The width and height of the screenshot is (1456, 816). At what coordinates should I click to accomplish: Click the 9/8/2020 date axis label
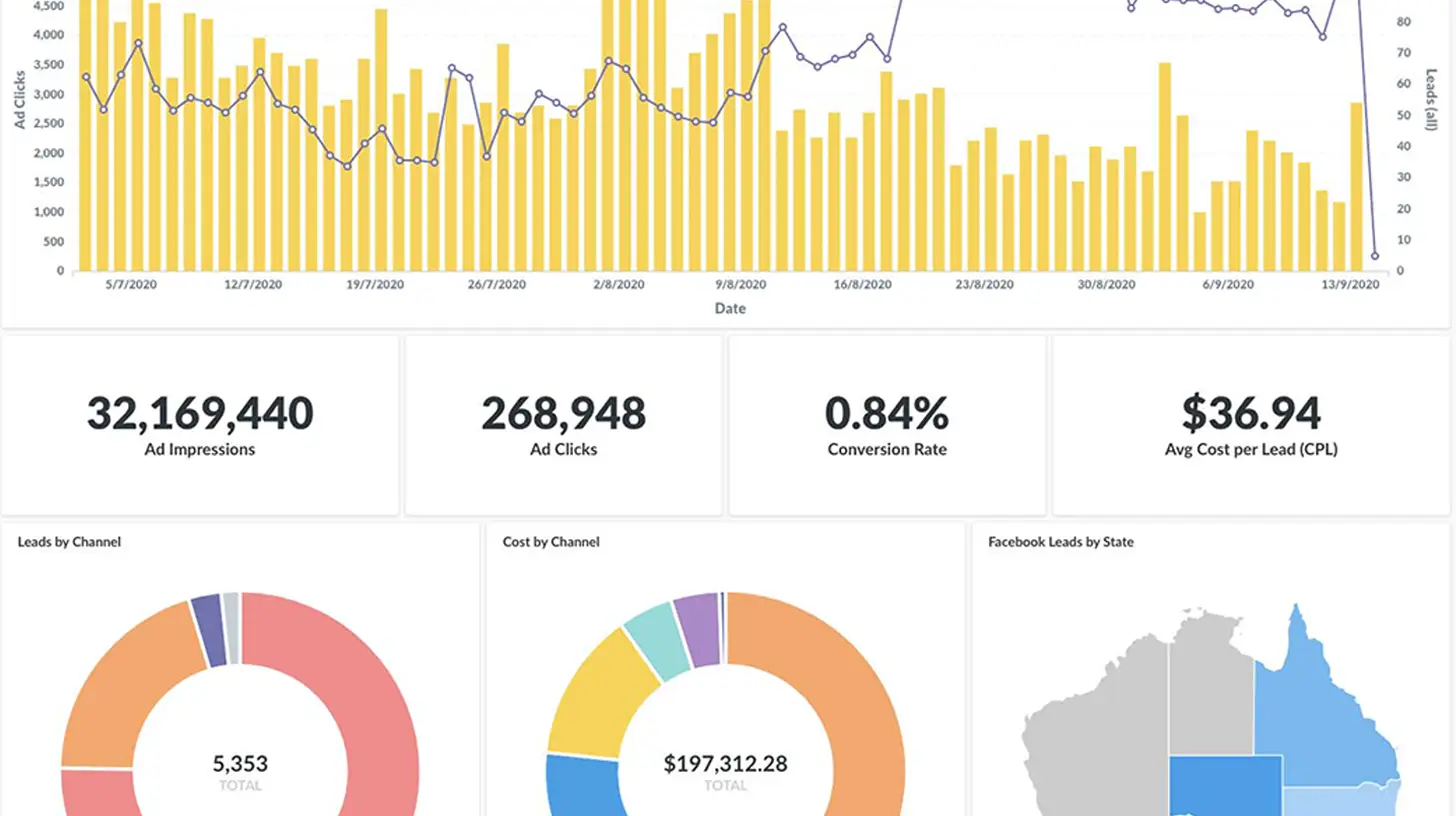coord(741,285)
